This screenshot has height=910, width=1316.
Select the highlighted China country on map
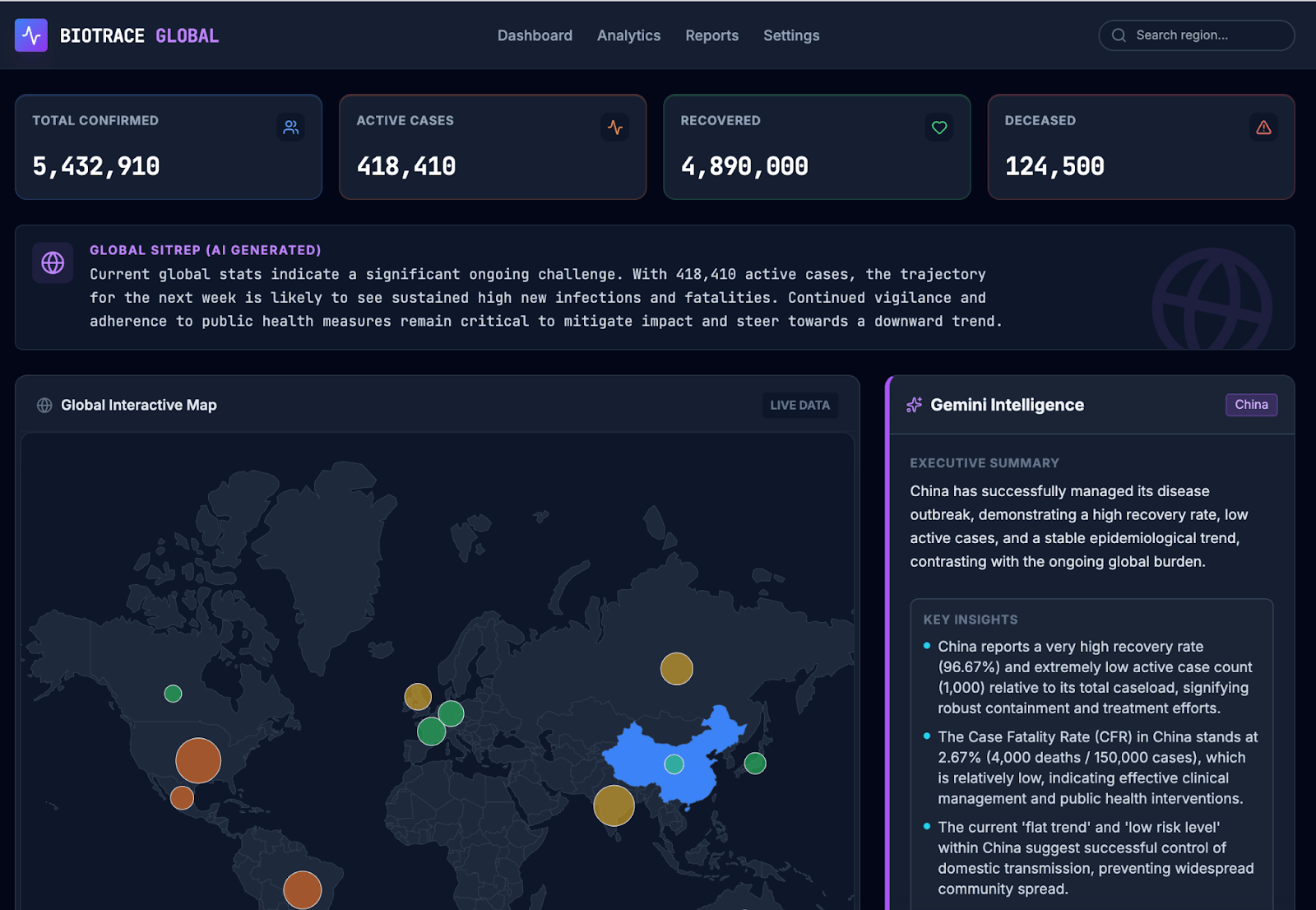(x=642, y=753)
